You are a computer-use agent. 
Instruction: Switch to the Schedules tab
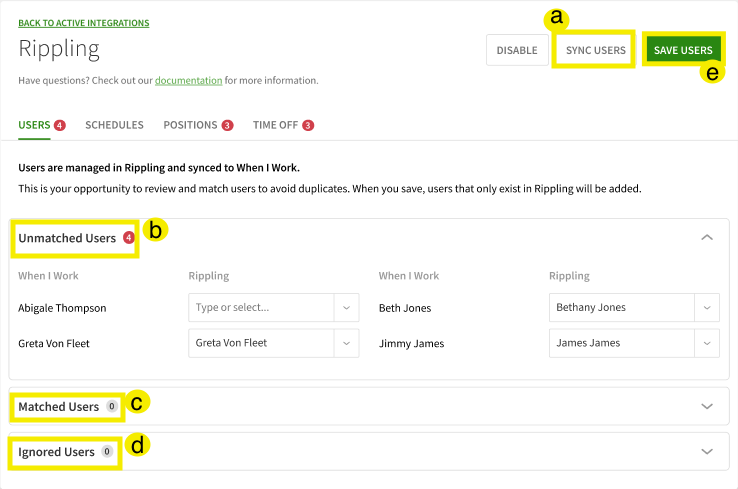pos(114,125)
